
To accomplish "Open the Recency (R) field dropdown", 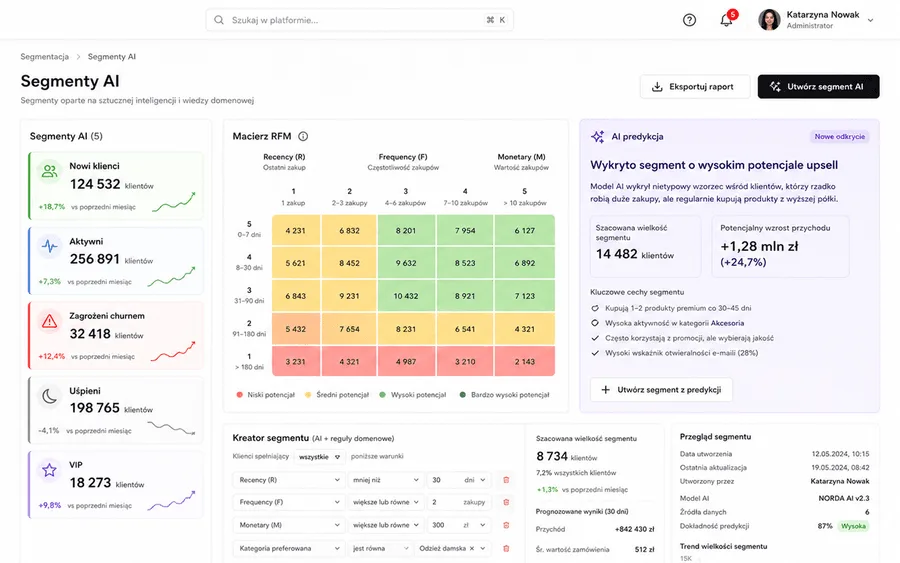I will tap(289, 480).
